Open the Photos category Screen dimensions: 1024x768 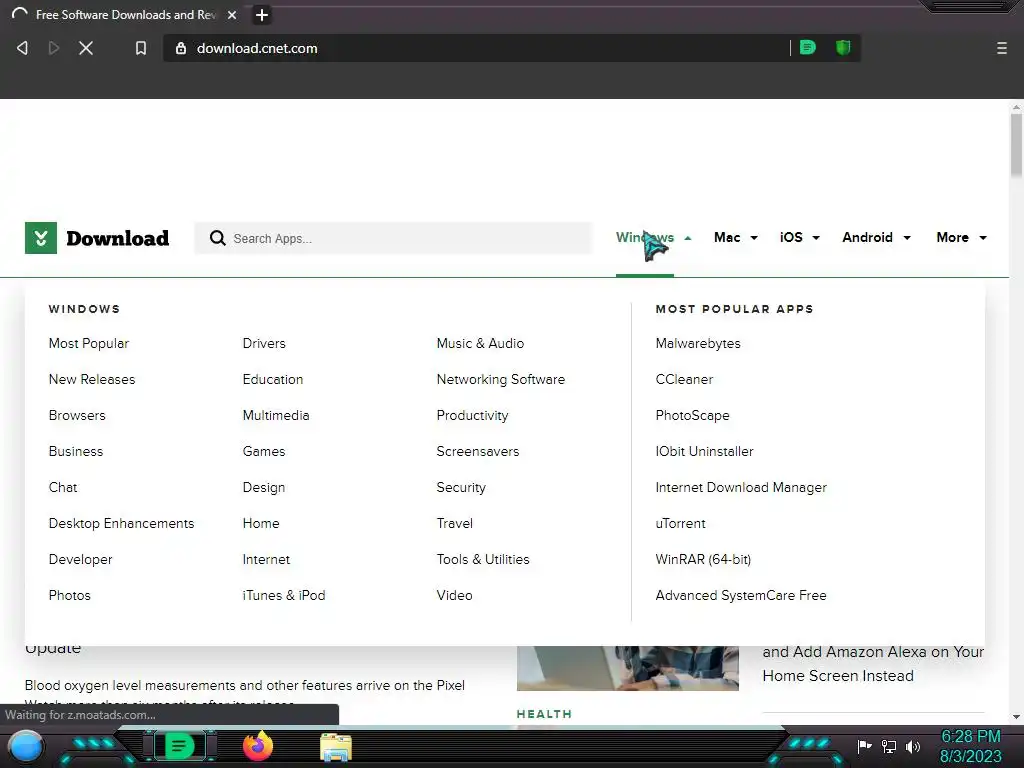[x=70, y=596]
